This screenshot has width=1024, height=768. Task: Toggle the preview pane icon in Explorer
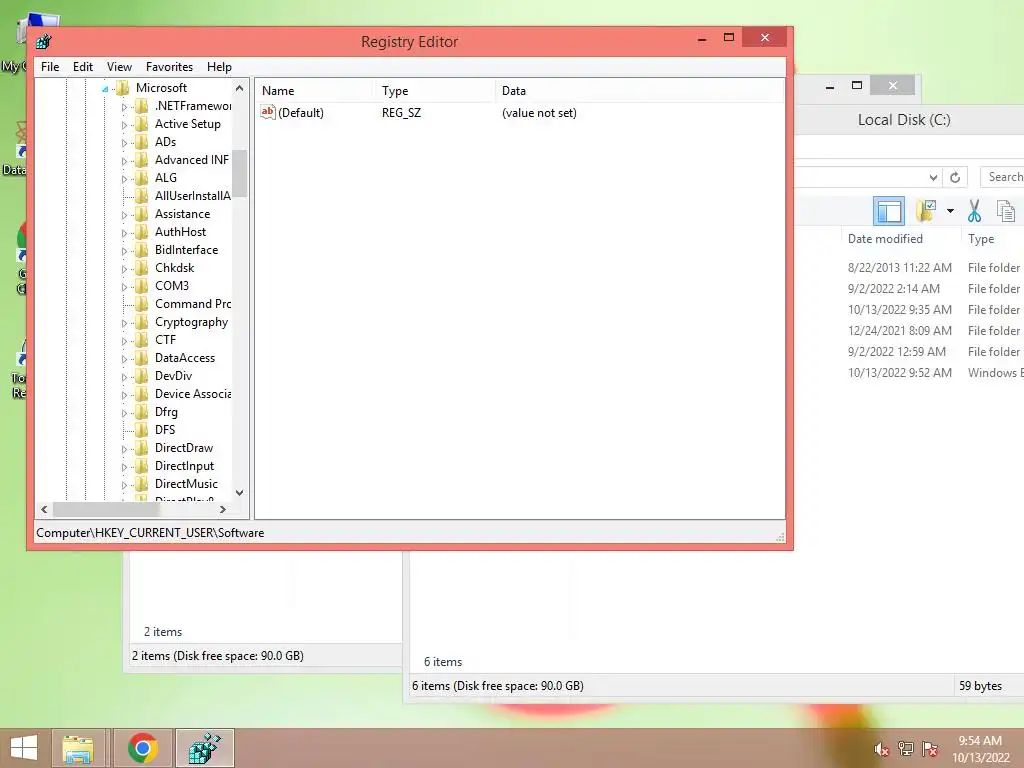click(x=889, y=211)
